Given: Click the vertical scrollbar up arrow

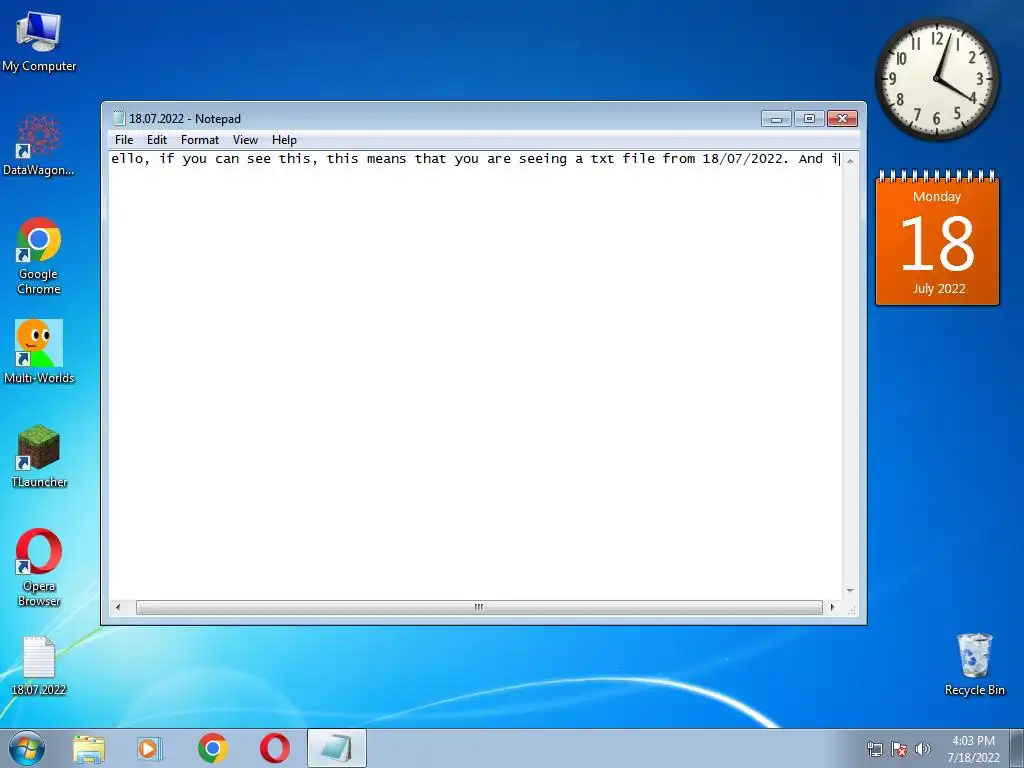Looking at the screenshot, I should [x=850, y=160].
